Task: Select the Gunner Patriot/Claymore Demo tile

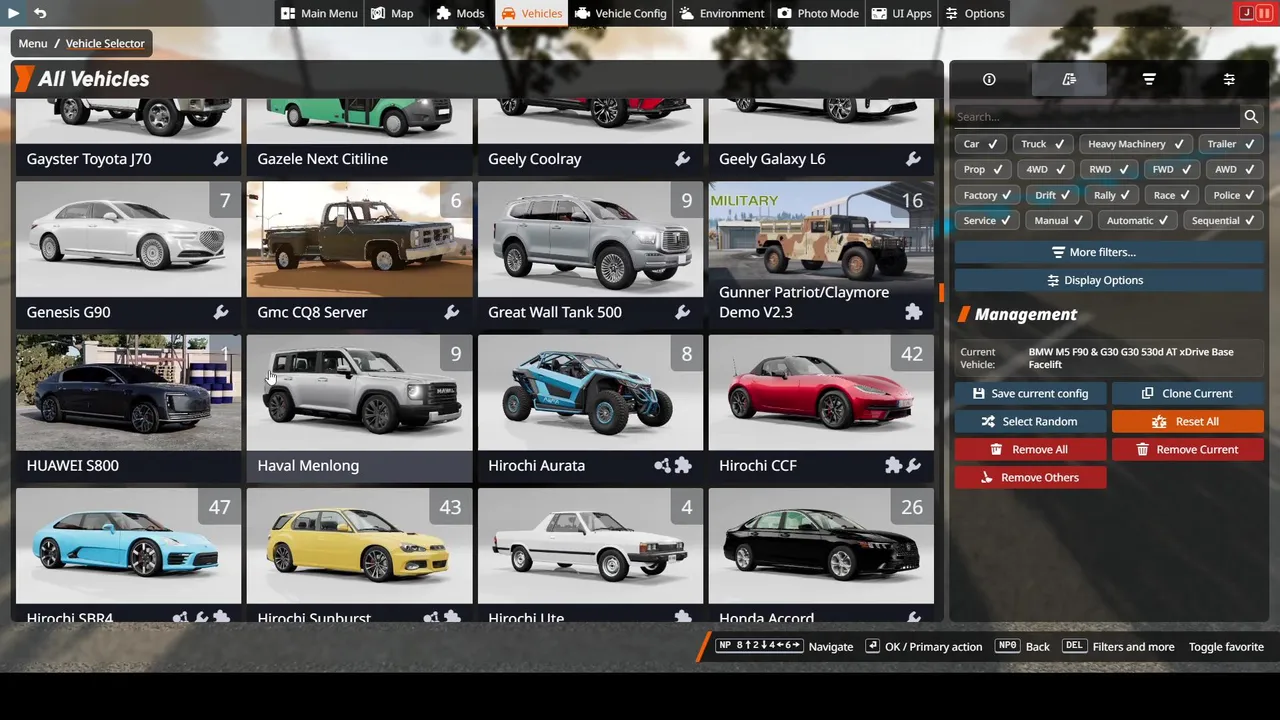Action: point(821,255)
